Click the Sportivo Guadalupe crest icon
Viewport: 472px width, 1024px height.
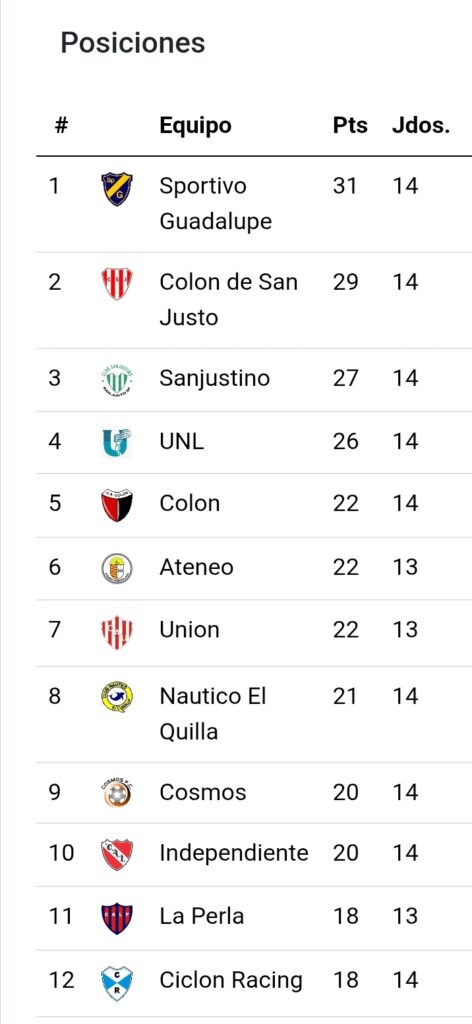(117, 189)
